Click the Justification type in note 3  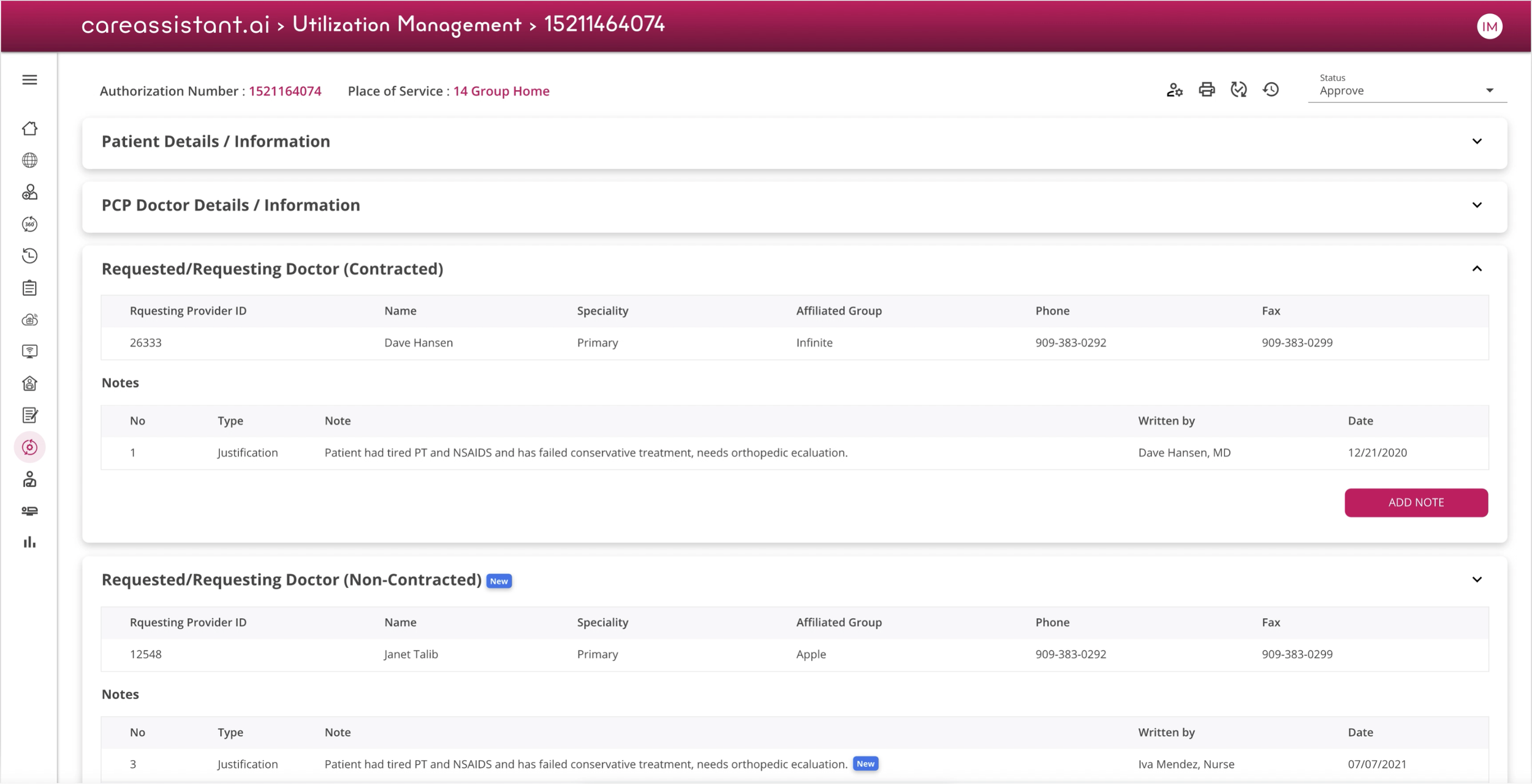pyautogui.click(x=248, y=764)
